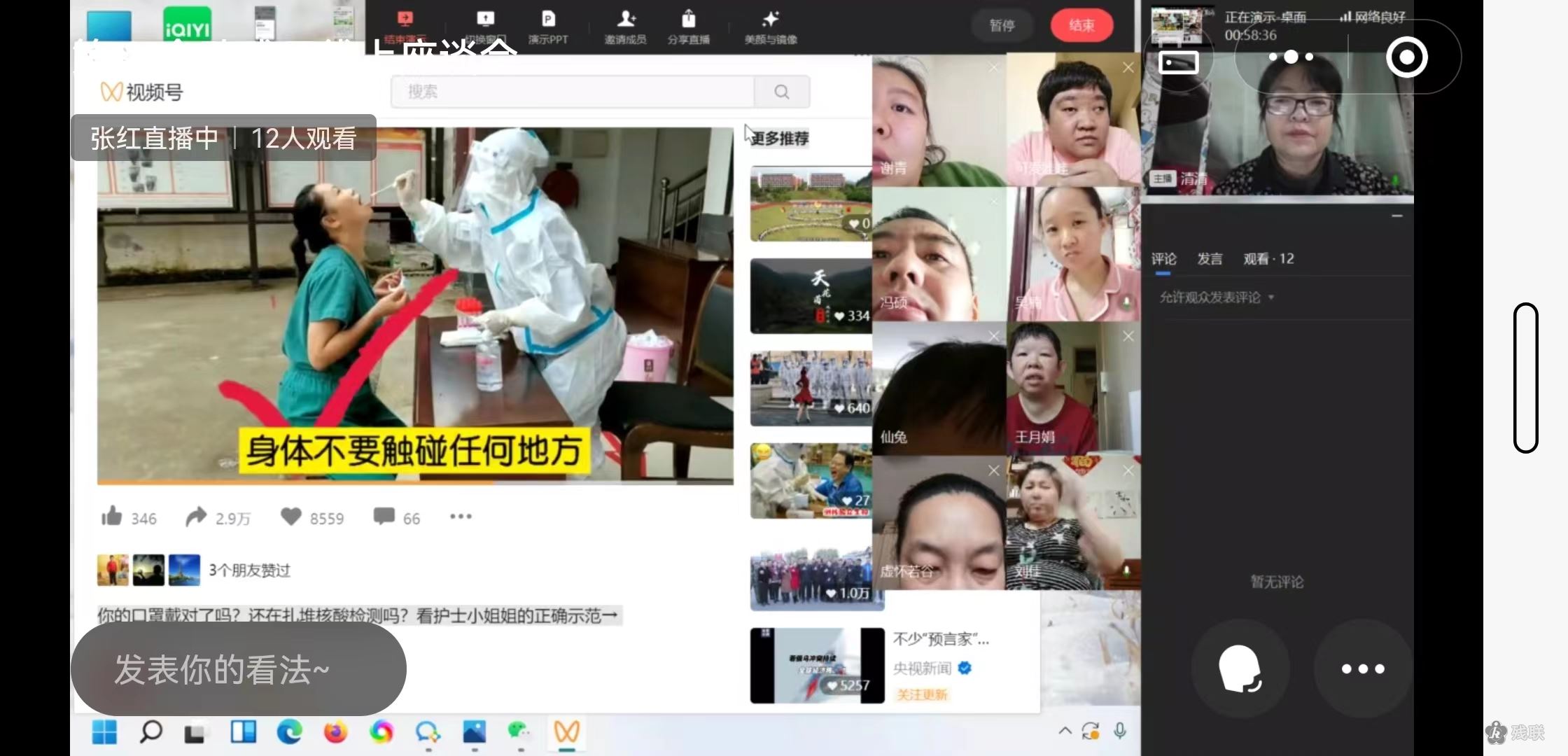Click host 清清 camera preview
The height and width of the screenshot is (756, 1568).
tap(1277, 126)
